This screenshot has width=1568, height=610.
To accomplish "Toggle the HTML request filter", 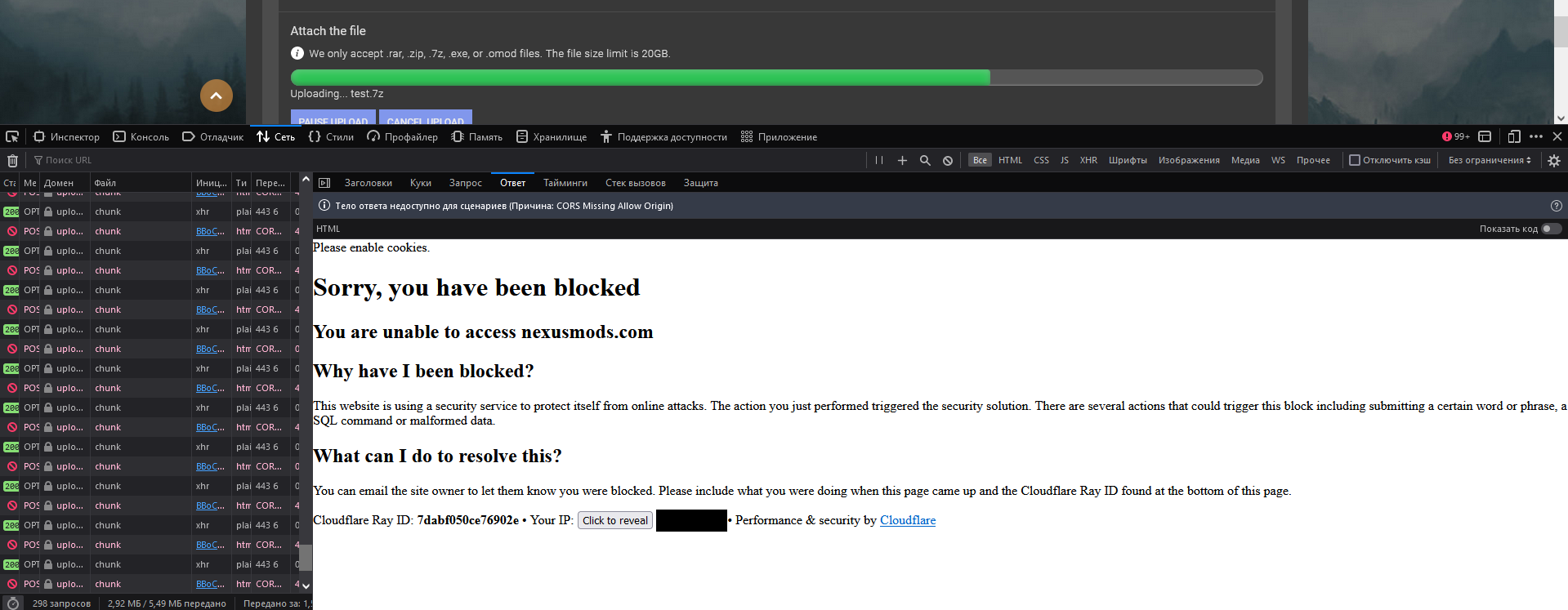I will 1010,160.
